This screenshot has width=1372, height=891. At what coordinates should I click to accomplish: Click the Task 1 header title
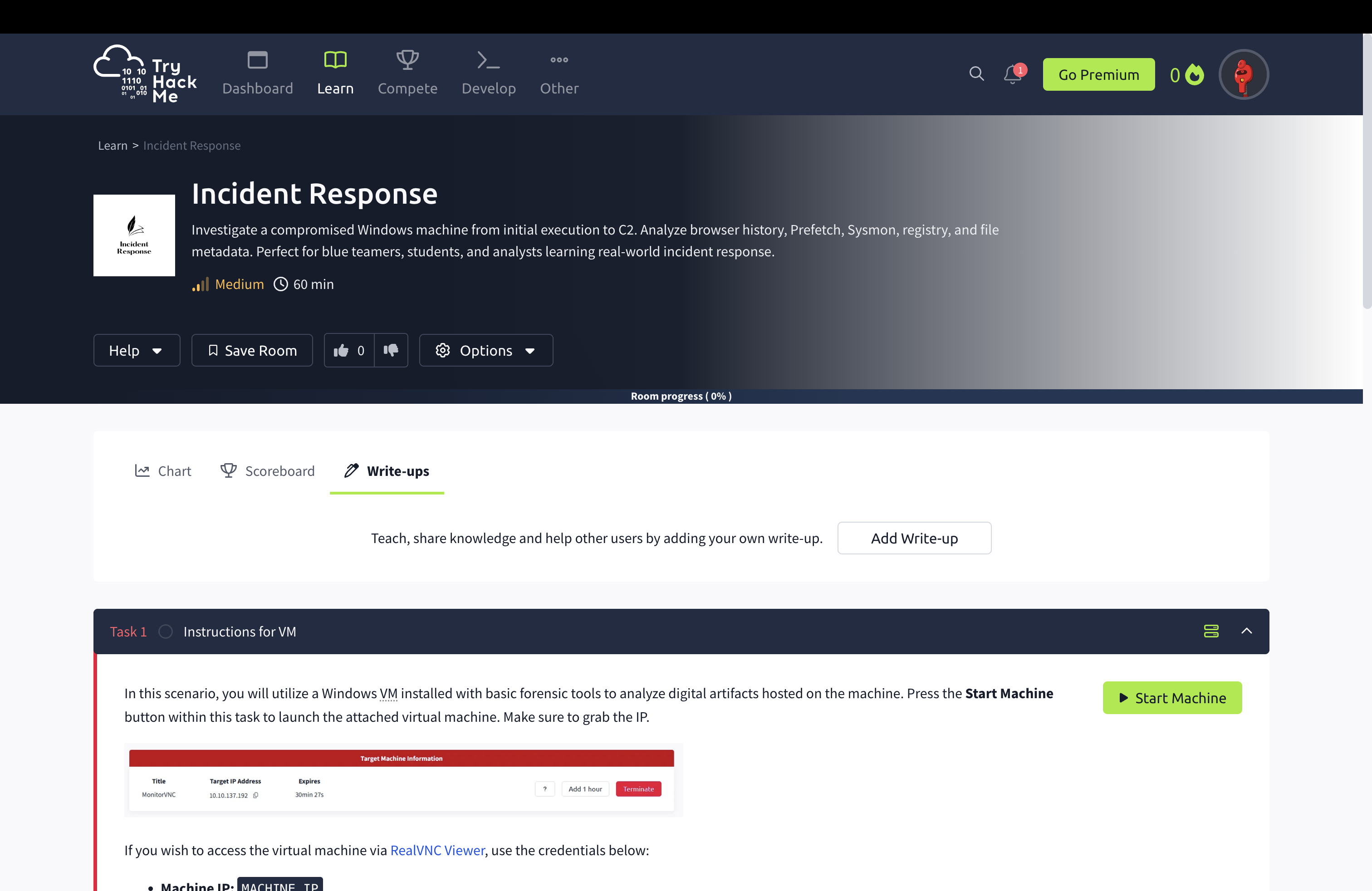click(239, 632)
